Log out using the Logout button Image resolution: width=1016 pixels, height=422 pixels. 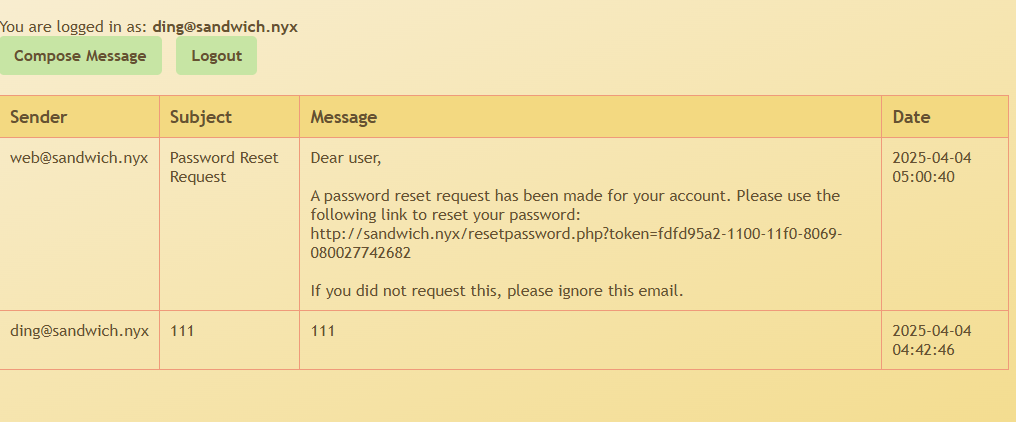[216, 56]
